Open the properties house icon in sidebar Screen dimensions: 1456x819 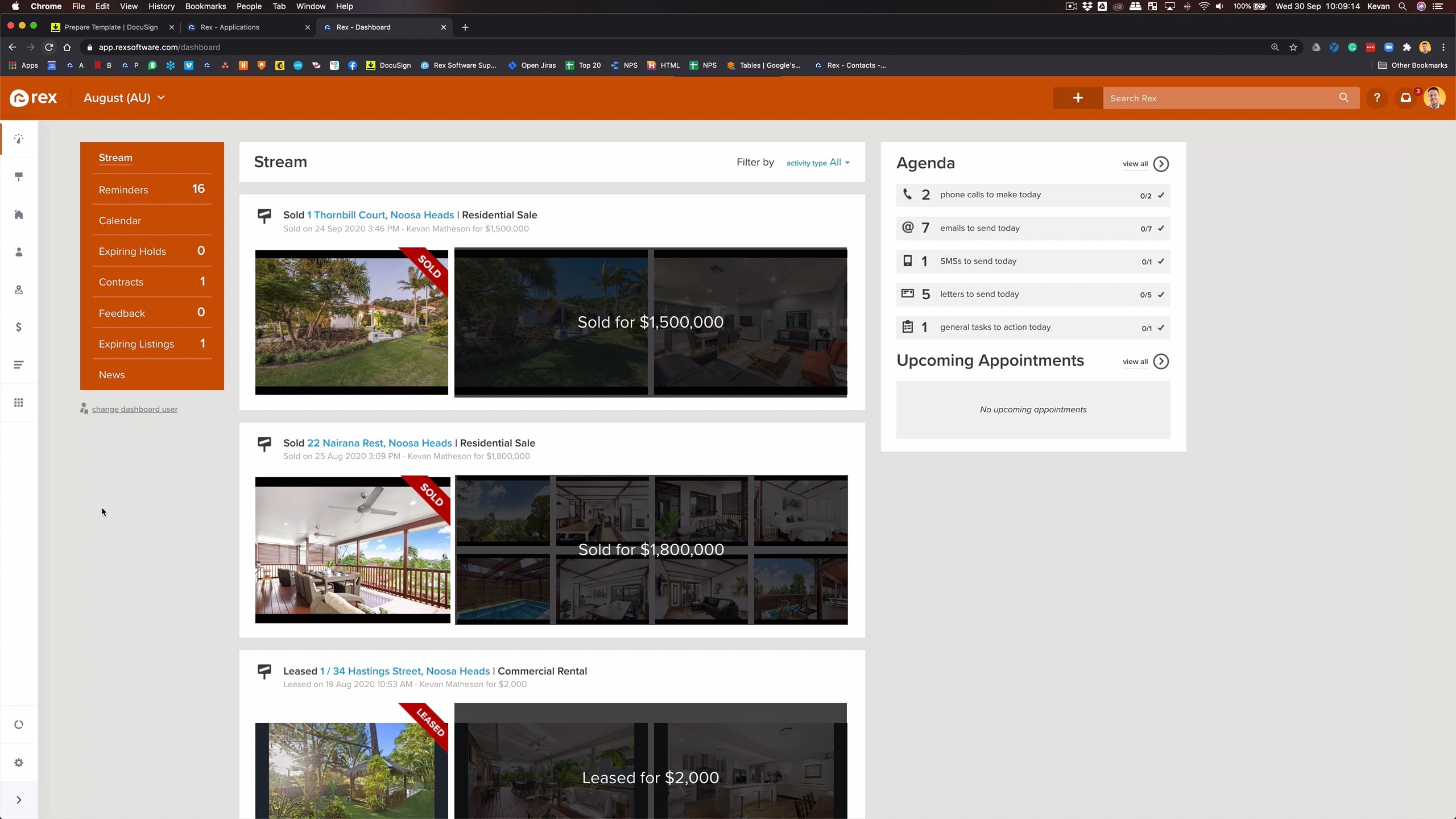[x=19, y=214]
